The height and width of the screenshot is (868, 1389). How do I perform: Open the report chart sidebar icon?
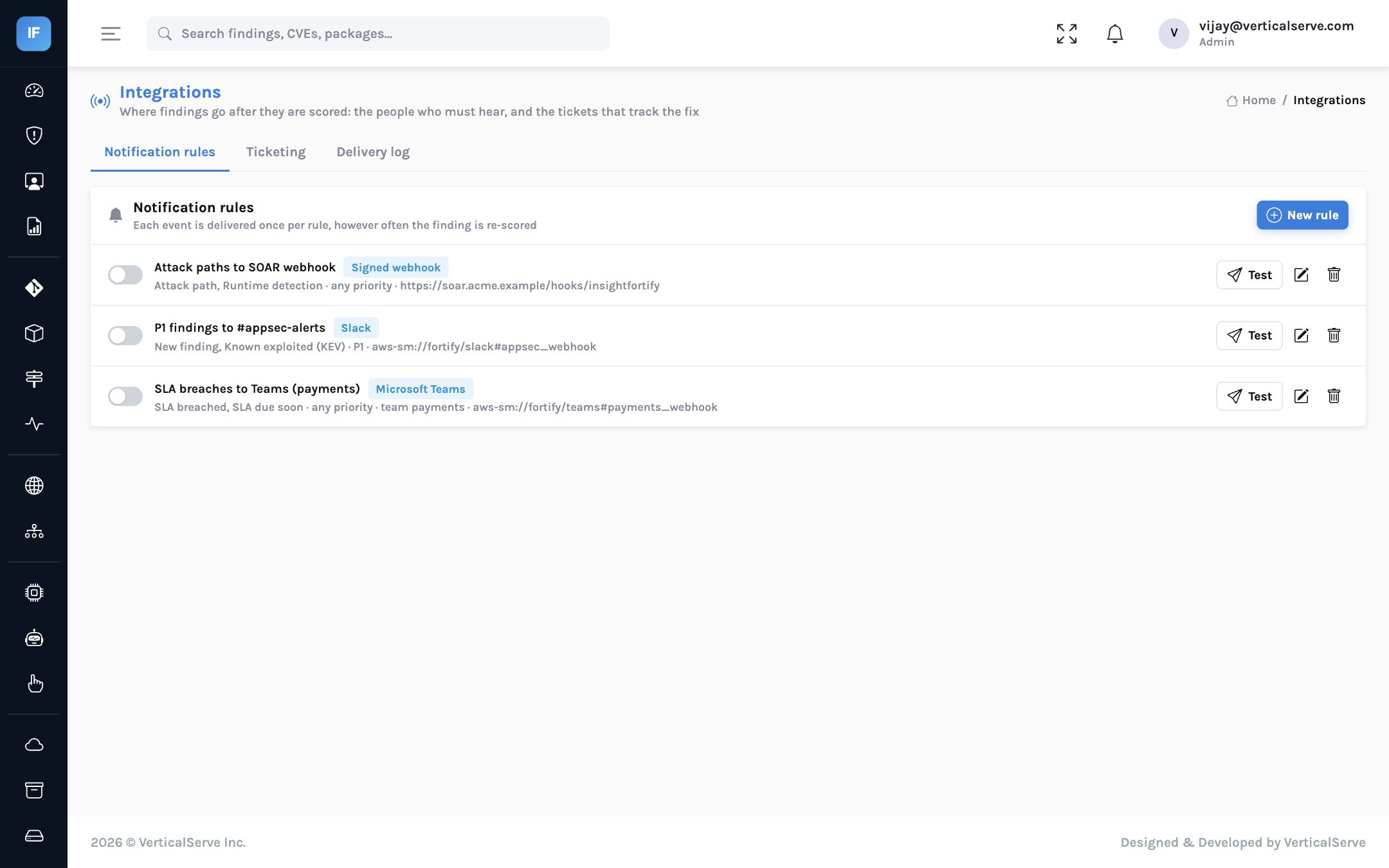pos(34,226)
